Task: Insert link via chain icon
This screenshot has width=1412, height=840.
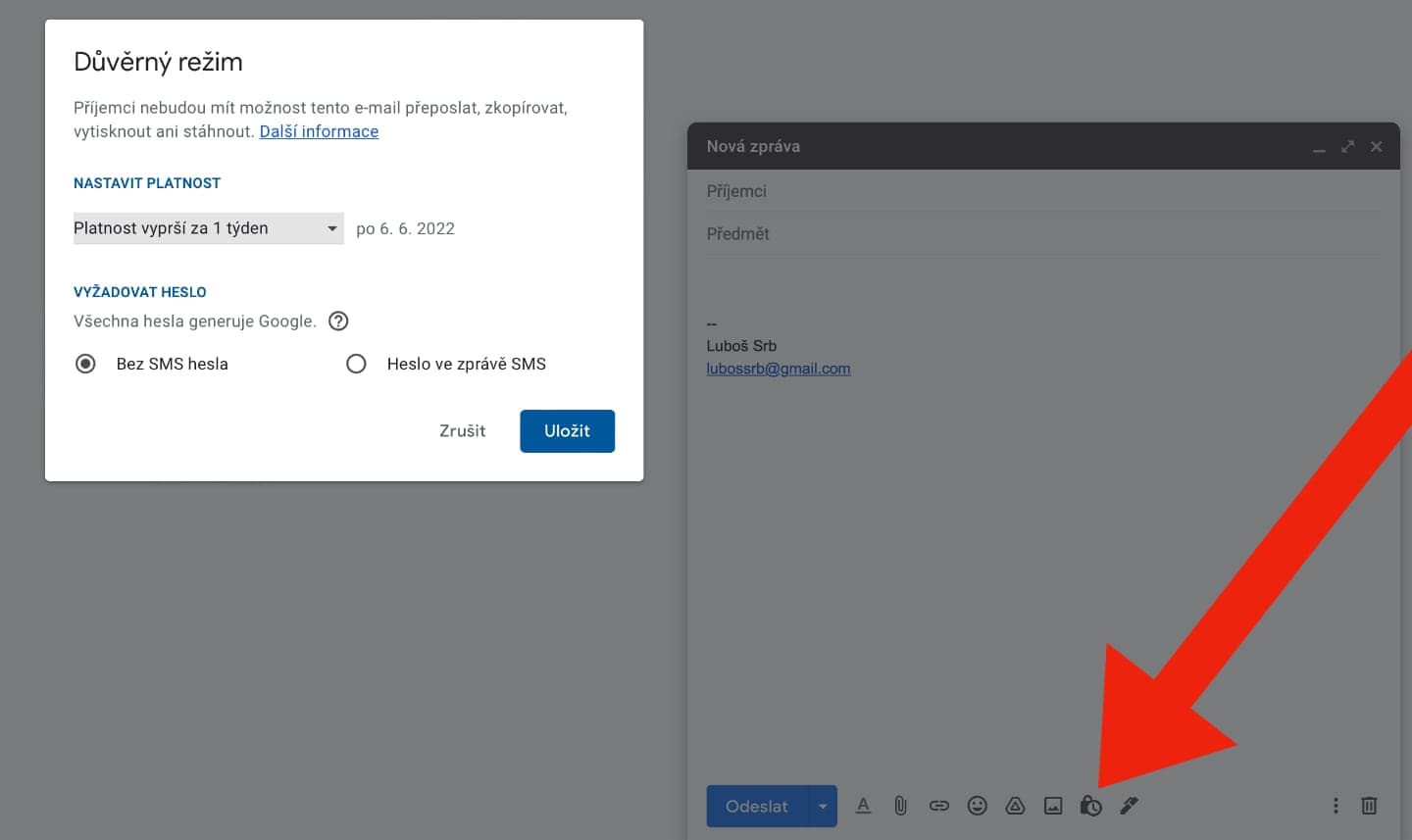Action: (x=939, y=806)
